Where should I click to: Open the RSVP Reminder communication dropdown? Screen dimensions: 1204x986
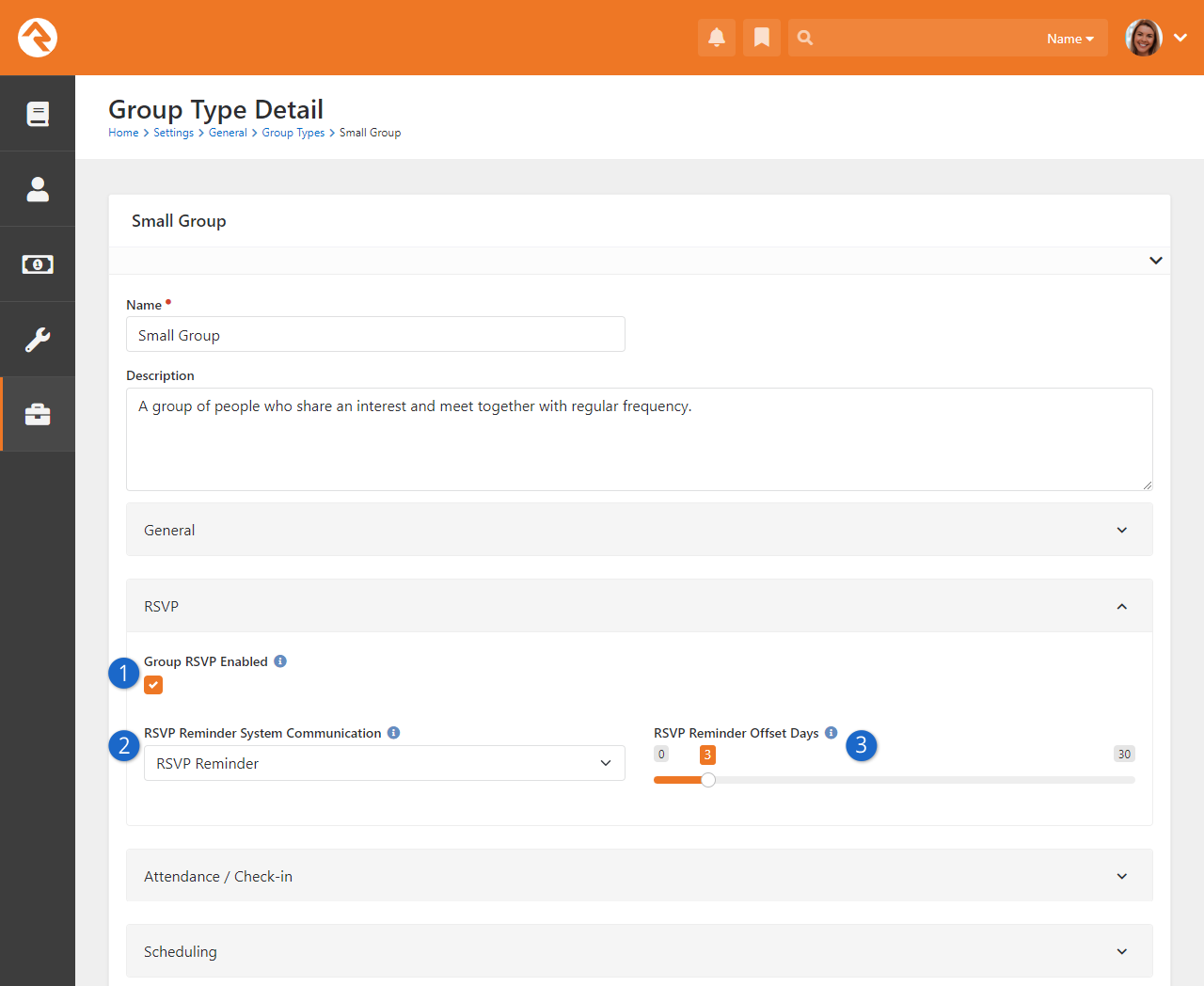pos(385,763)
